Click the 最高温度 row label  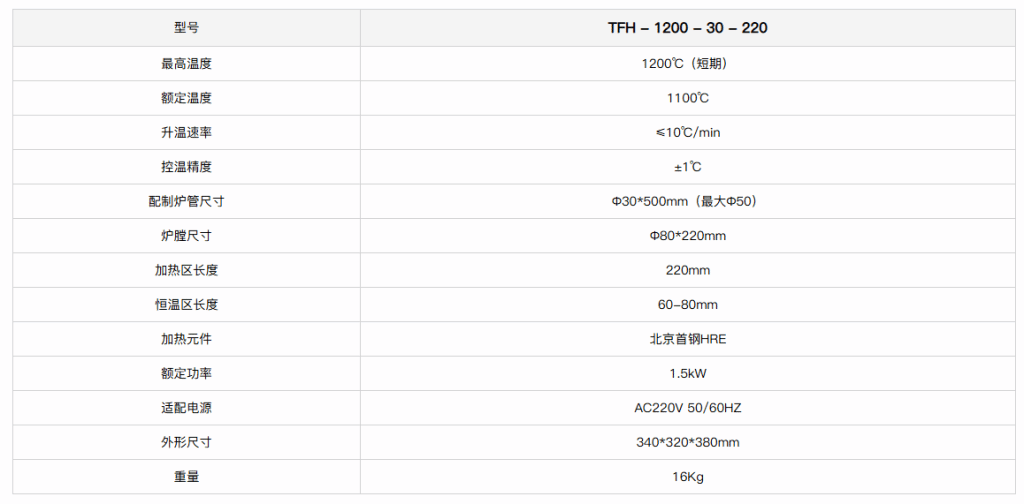click(x=186, y=64)
